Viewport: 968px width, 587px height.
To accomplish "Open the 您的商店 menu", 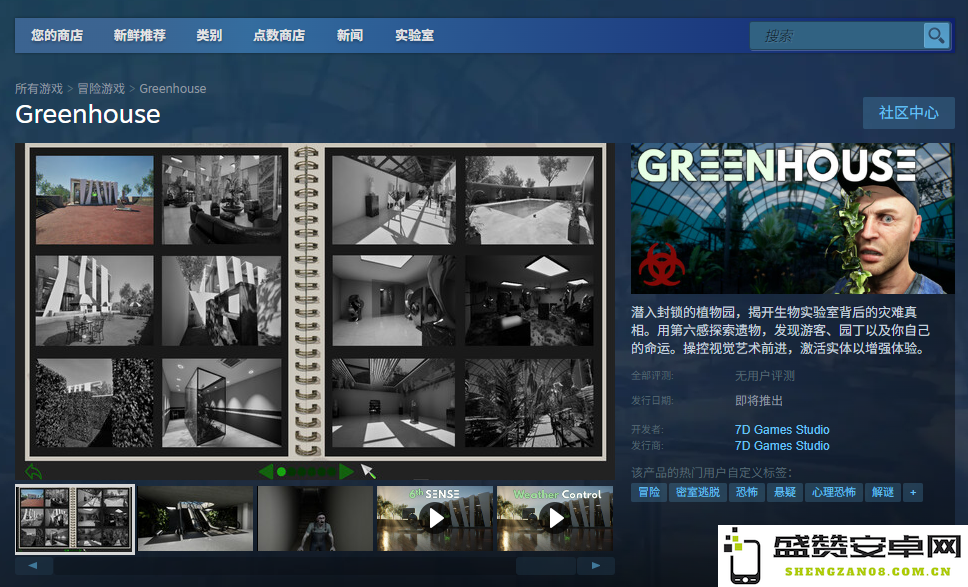I will 57,35.
